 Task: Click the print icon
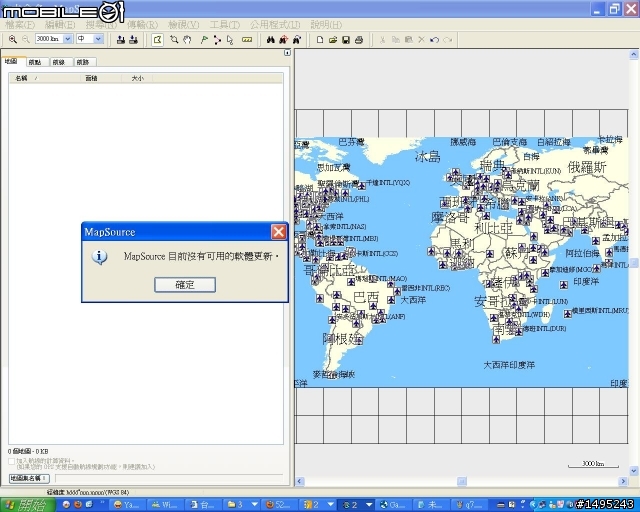coord(359,40)
